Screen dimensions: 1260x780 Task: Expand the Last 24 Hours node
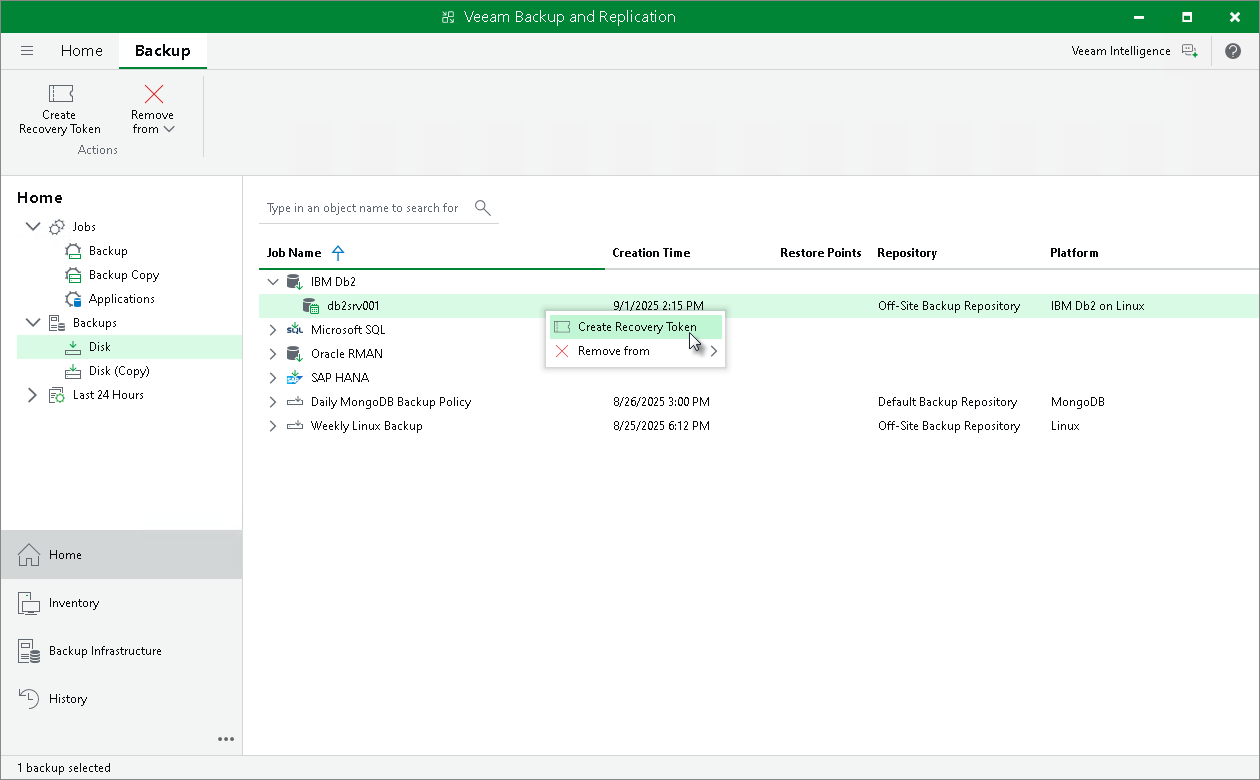coord(33,395)
